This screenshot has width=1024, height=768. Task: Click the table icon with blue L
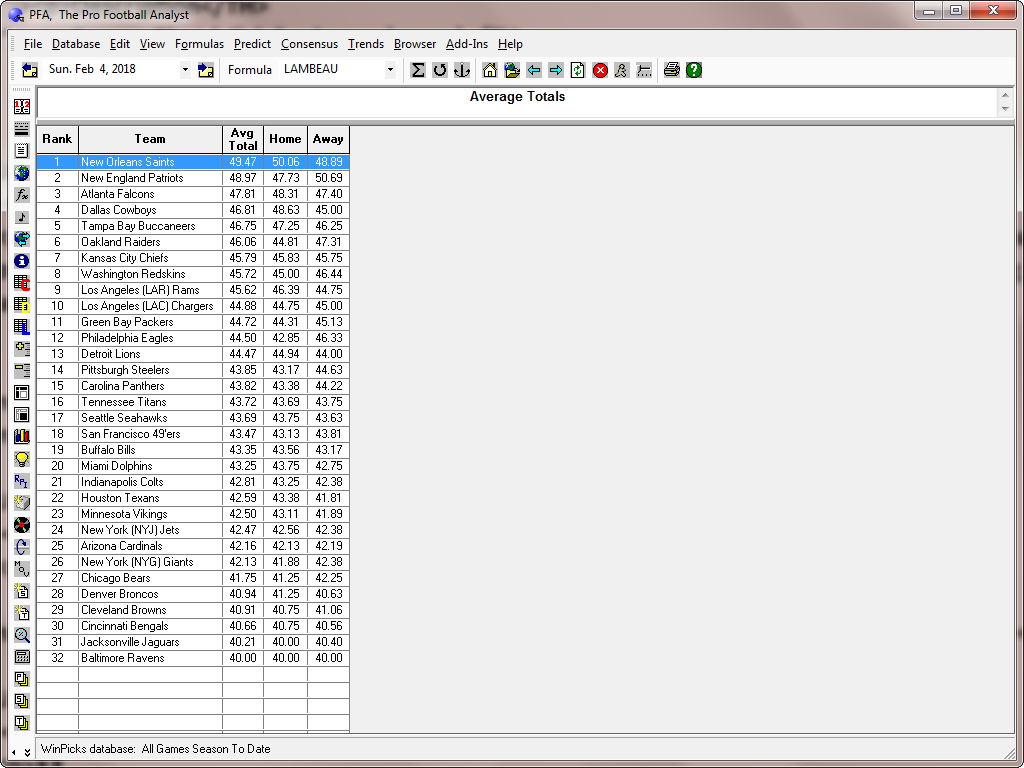click(22, 327)
